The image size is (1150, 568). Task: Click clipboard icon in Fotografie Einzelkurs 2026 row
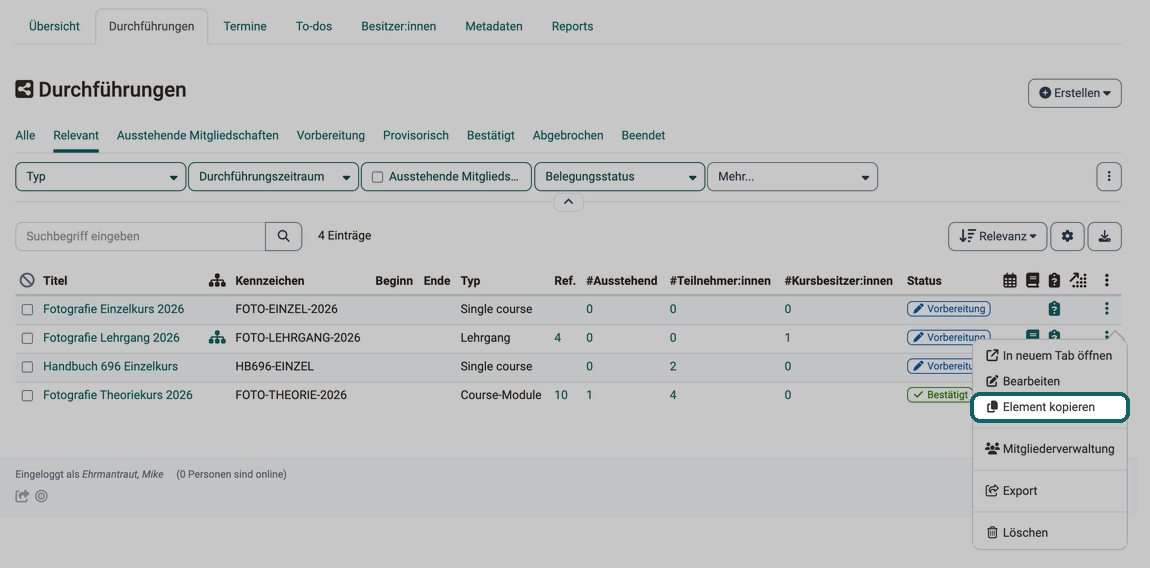point(1054,309)
